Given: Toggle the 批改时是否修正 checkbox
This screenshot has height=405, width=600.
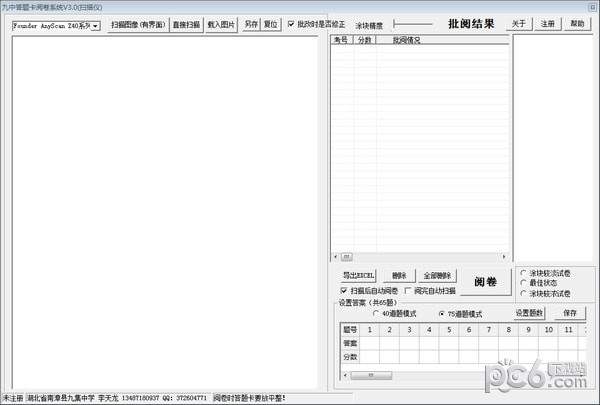Looking at the screenshot, I should 292,24.
